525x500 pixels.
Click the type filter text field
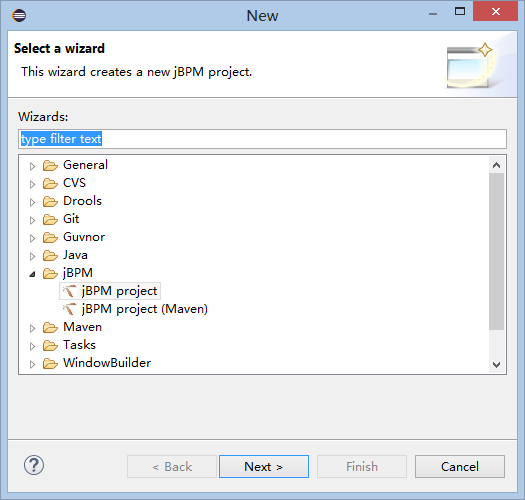262,139
